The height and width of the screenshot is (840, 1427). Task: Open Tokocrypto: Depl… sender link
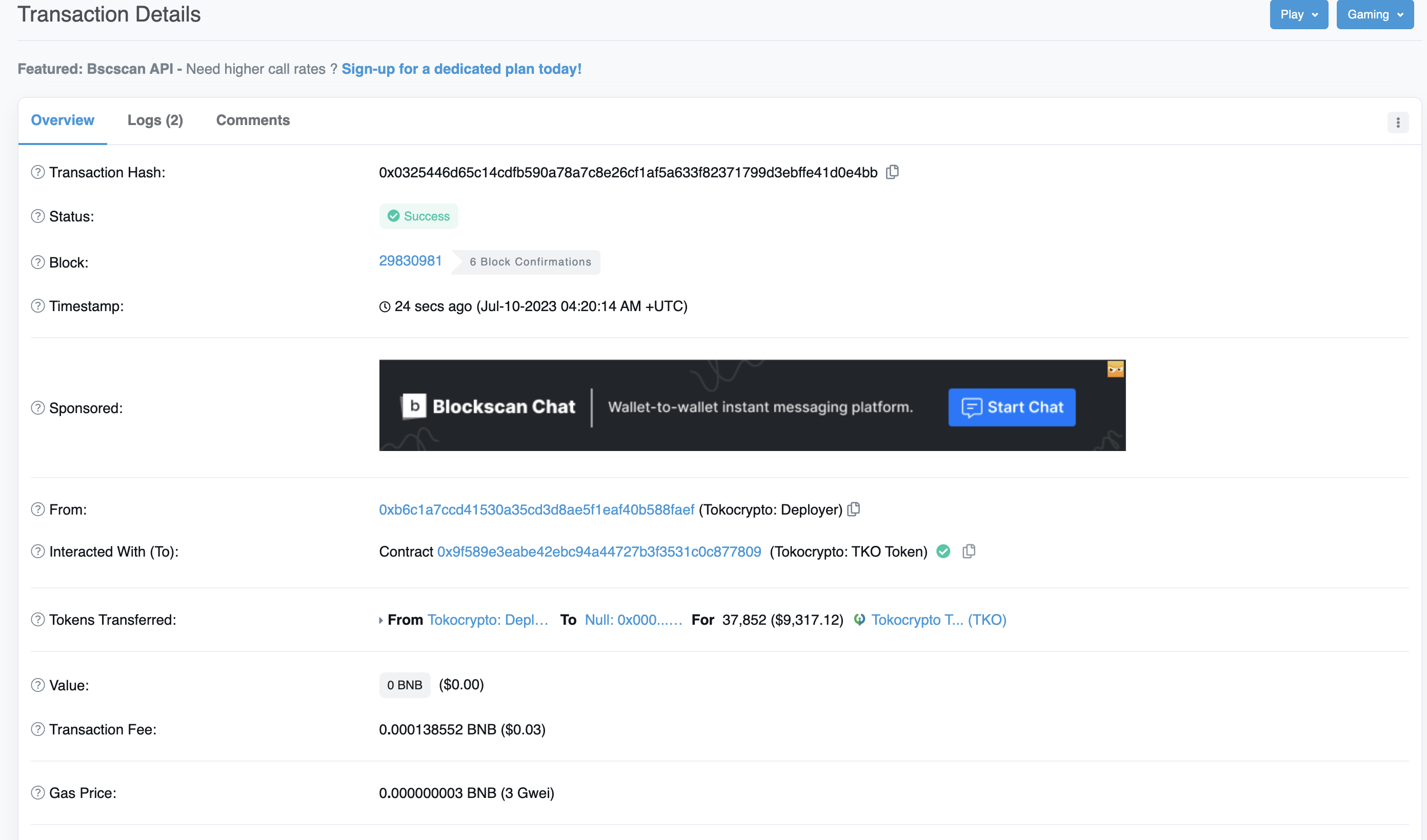[x=488, y=620]
